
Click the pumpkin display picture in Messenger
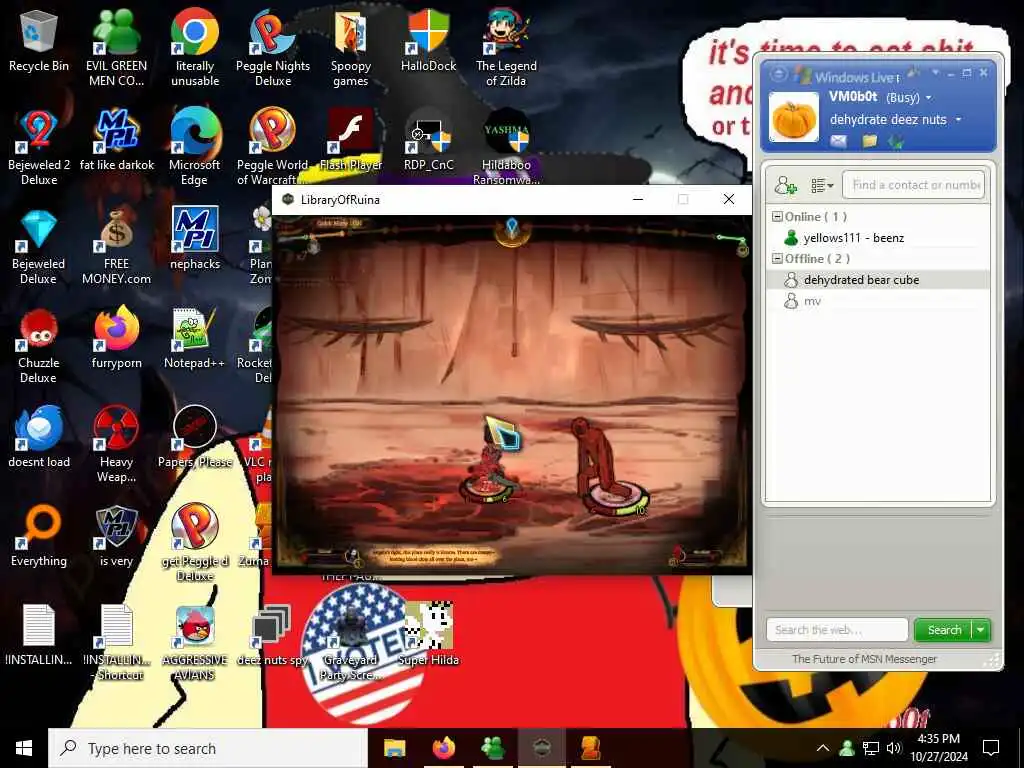[793, 117]
